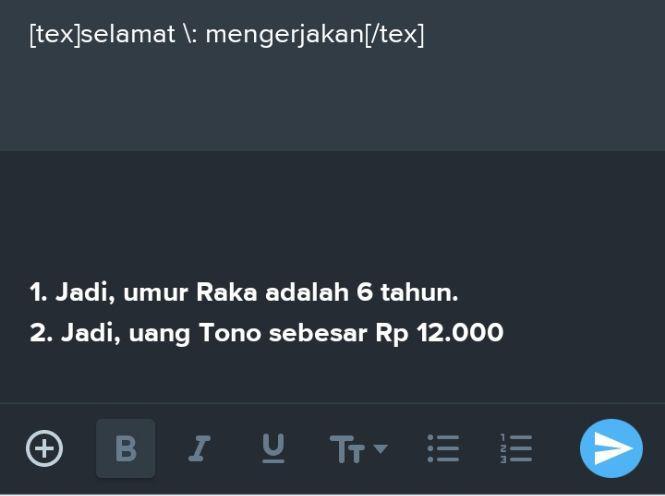The height and width of the screenshot is (496, 665).
Task: Click at end of 'Rp 12.000' line
Action: tap(504, 332)
